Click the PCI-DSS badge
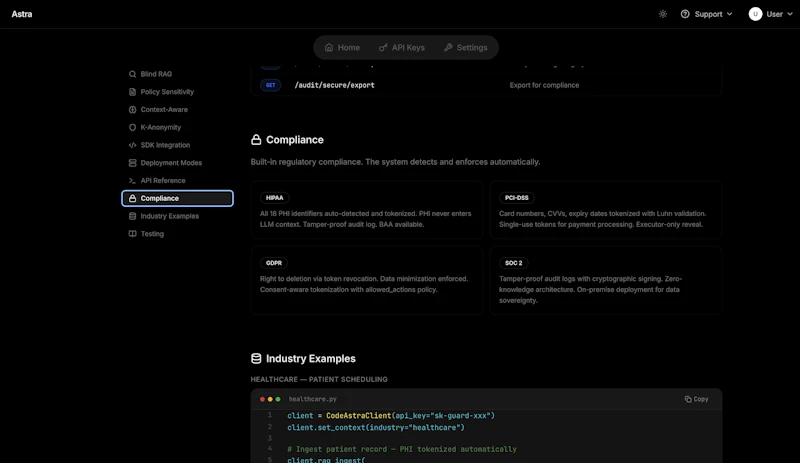 click(x=516, y=198)
